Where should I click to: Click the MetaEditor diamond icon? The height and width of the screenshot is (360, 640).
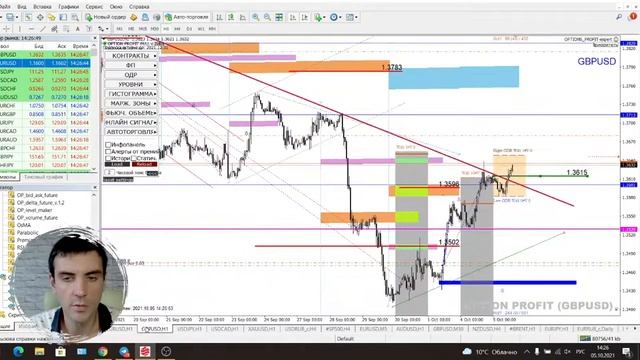click(x=133, y=17)
